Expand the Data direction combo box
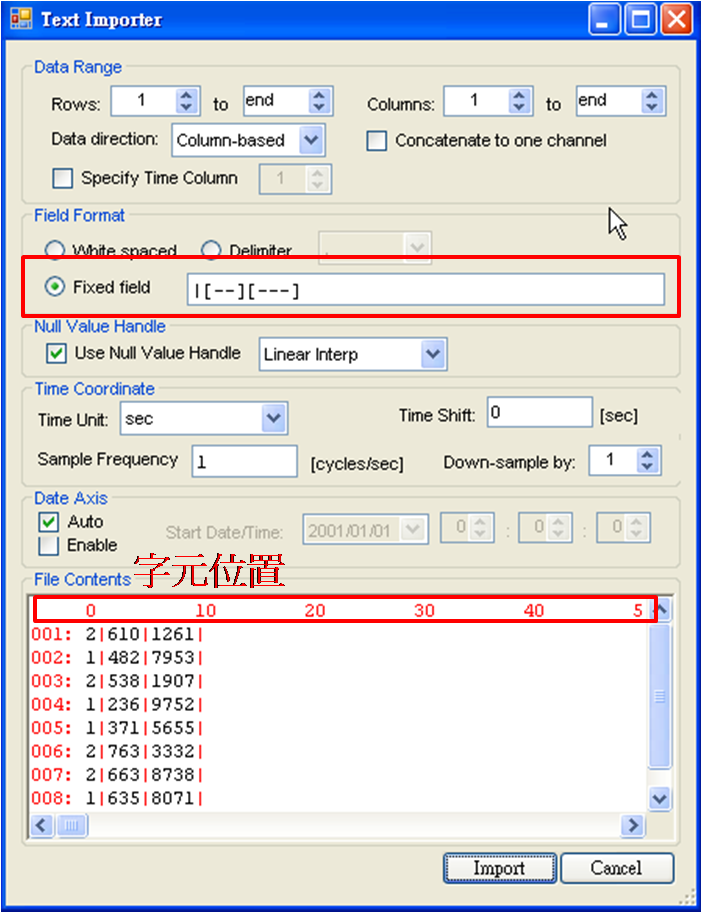702x913 pixels. point(311,140)
